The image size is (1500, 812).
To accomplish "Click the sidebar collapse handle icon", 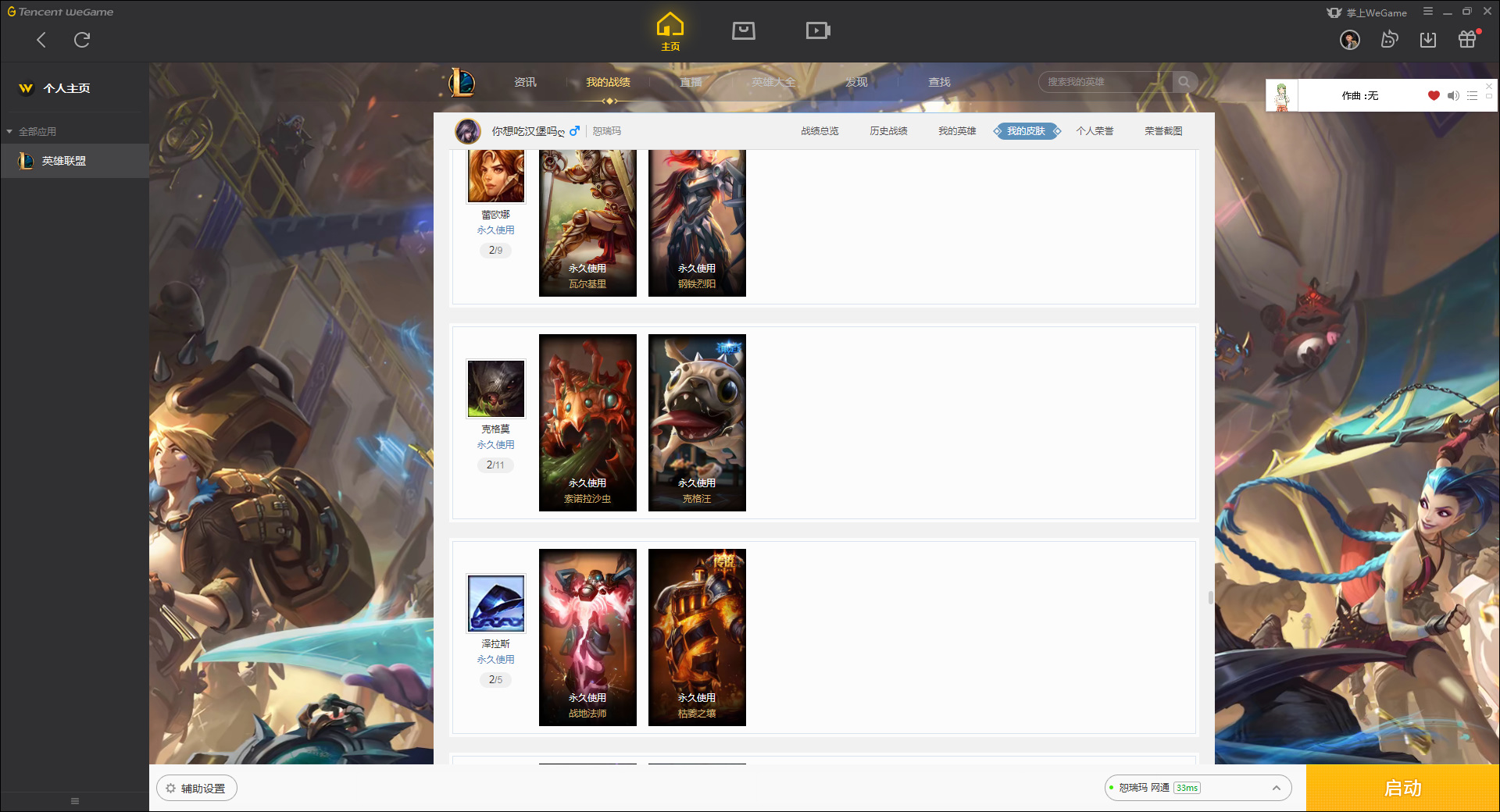I will tap(75, 801).
